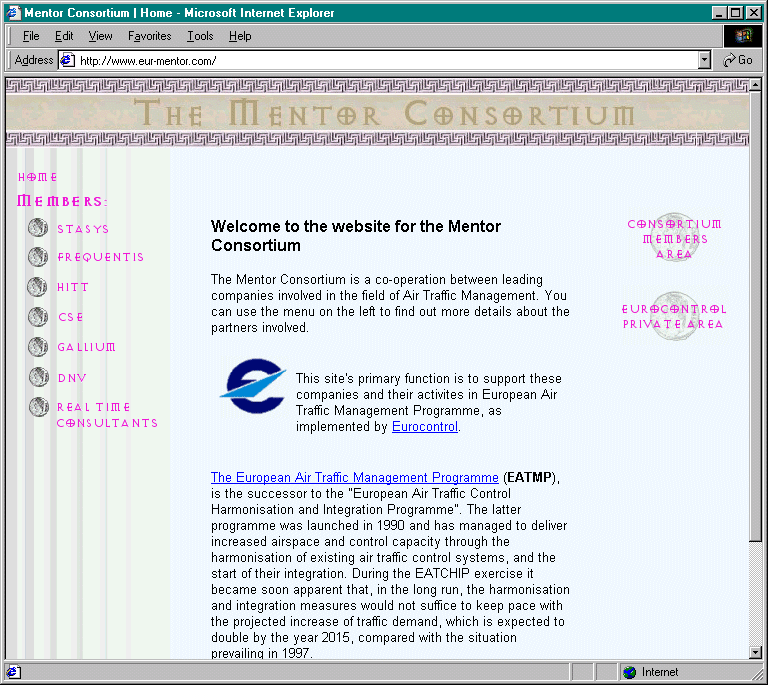Click the Address label of the URL bar
Screen dimensions: 768x685
(x=33, y=60)
